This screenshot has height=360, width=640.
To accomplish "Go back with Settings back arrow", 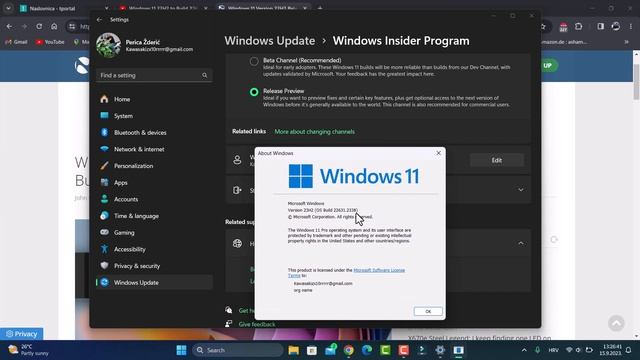I will (x=99, y=20).
